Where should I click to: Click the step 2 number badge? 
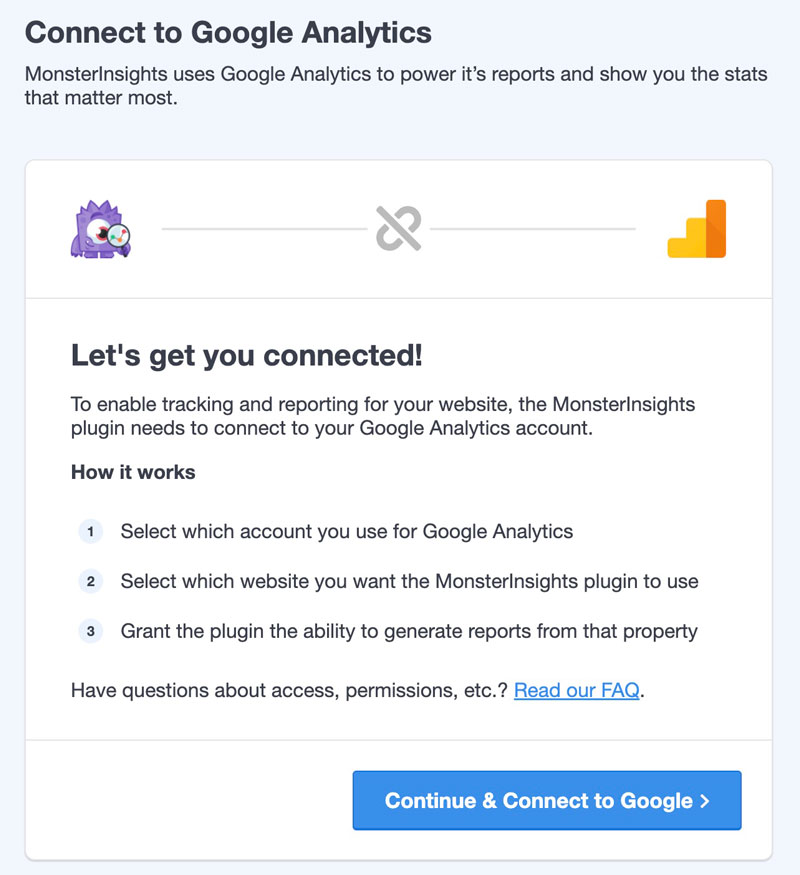[x=90, y=581]
